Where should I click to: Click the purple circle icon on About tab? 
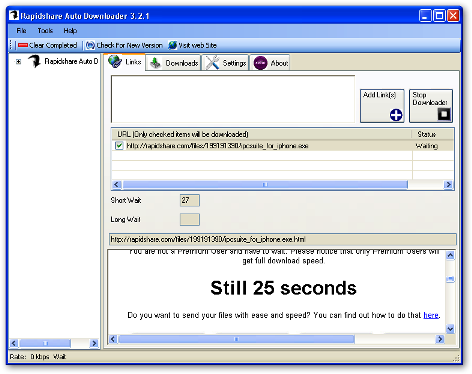click(x=260, y=63)
